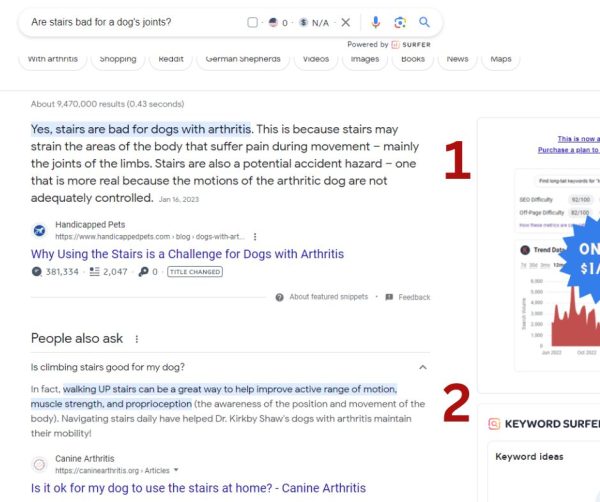Click the blue search magnifier icon
Screen dimensions: 600x502
point(424,22)
